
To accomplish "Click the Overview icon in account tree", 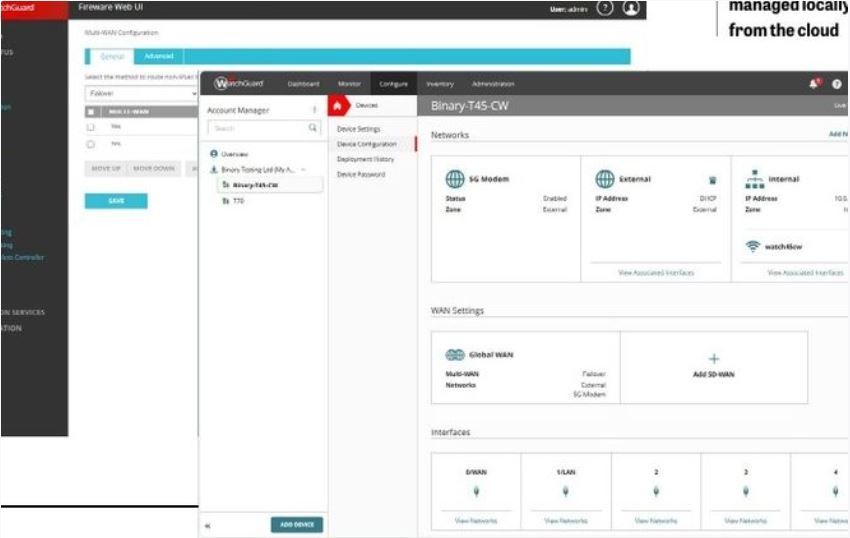I will (x=214, y=154).
